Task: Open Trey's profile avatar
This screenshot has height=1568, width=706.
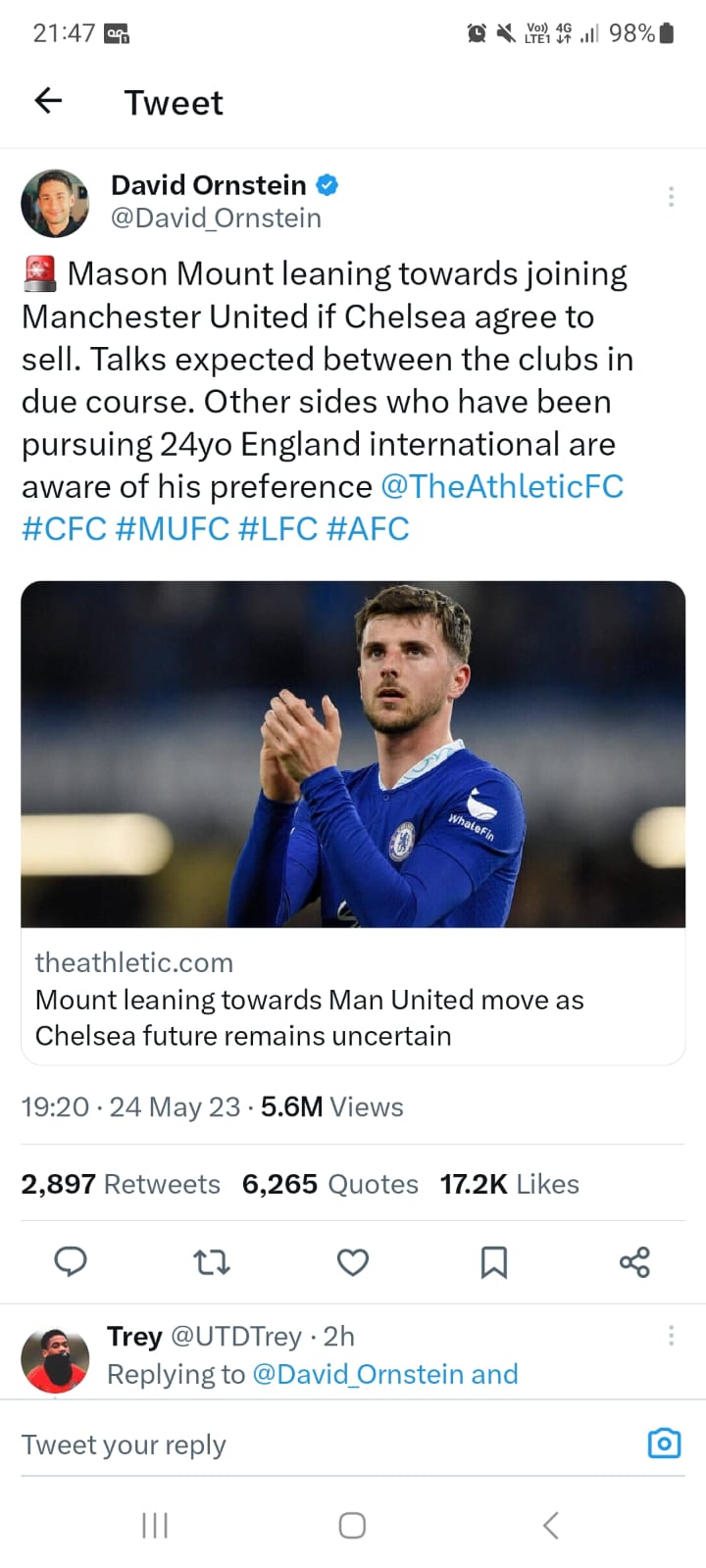Action: point(55,1361)
